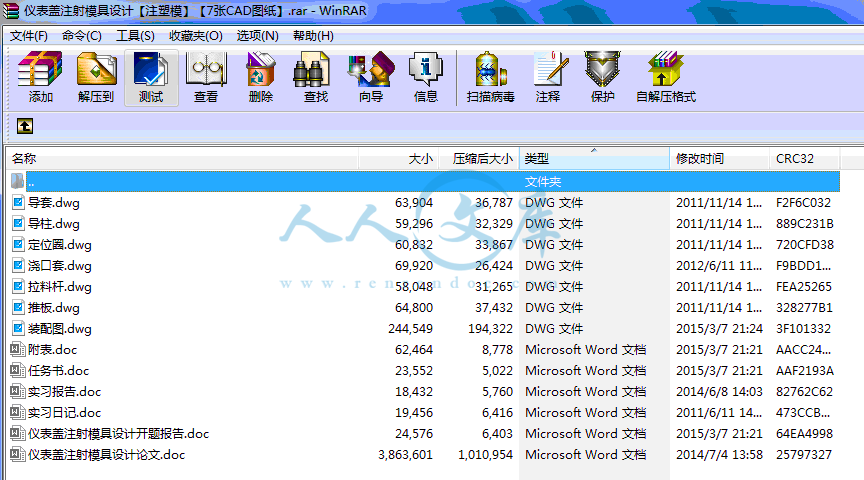Select file 仪表盖注射模具设计论文.doc
864x480 pixels.
(106, 455)
